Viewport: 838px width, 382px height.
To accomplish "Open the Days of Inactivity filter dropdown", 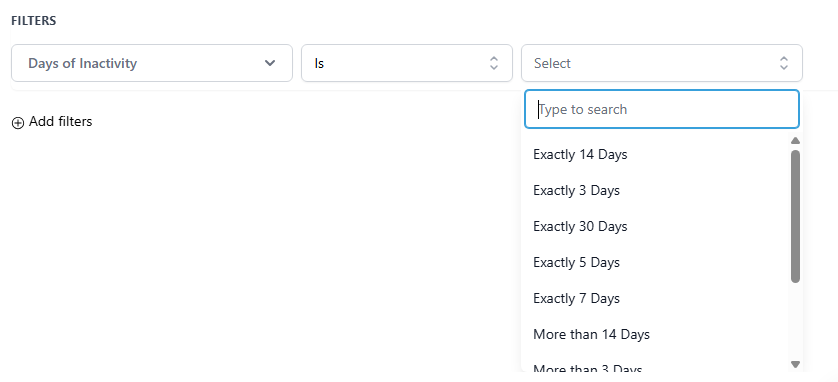I will 152,63.
